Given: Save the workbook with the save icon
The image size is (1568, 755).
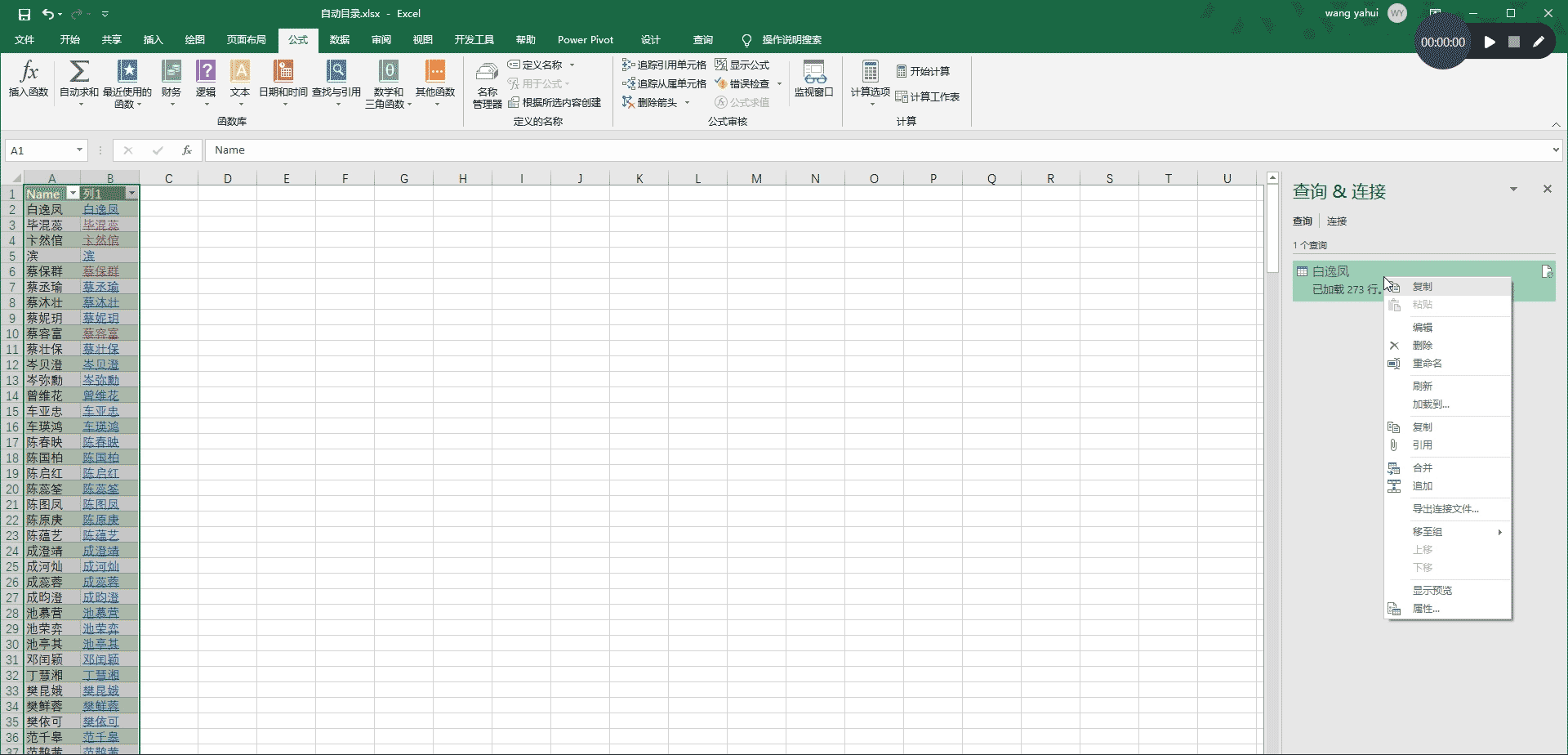Looking at the screenshot, I should tap(24, 14).
